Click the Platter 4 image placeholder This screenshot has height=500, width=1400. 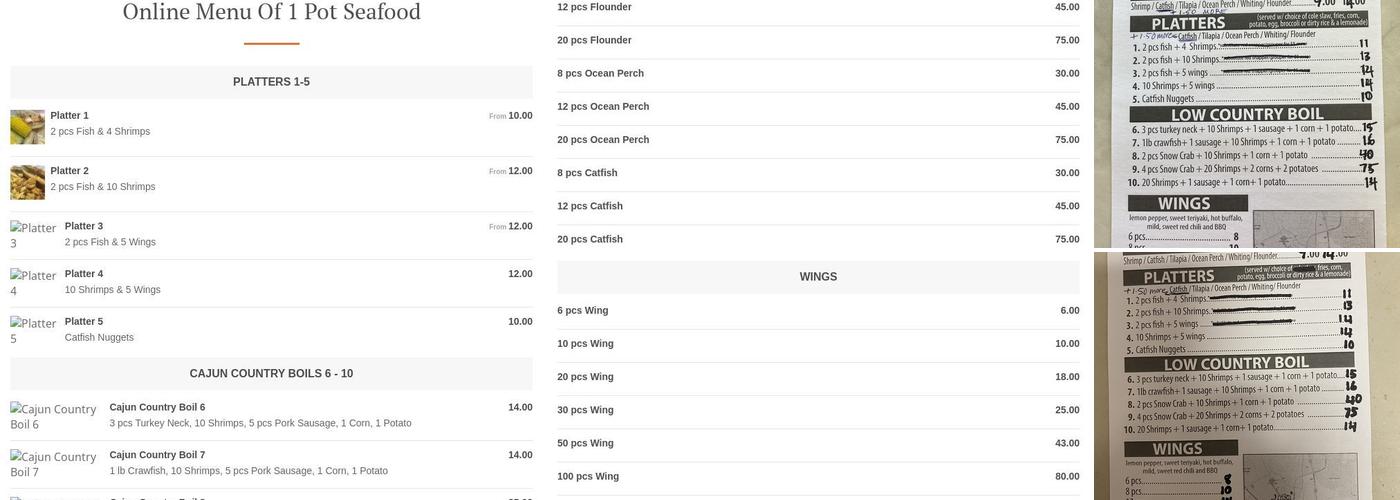34,283
